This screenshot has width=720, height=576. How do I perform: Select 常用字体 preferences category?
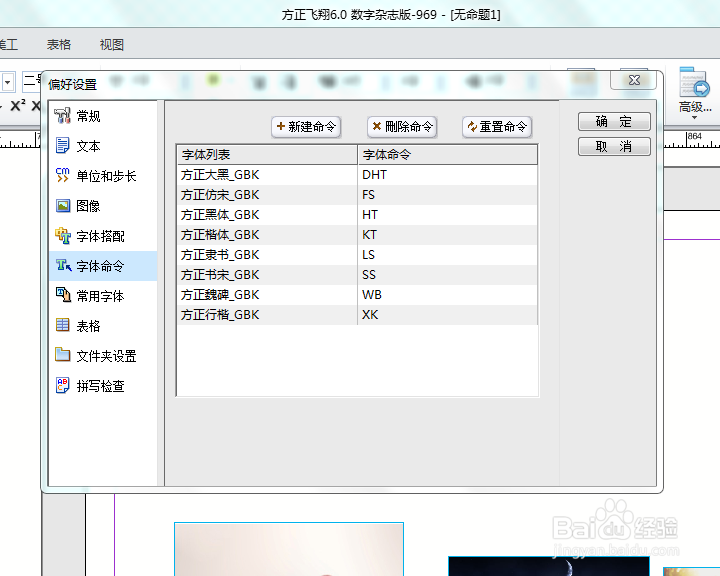click(101, 296)
